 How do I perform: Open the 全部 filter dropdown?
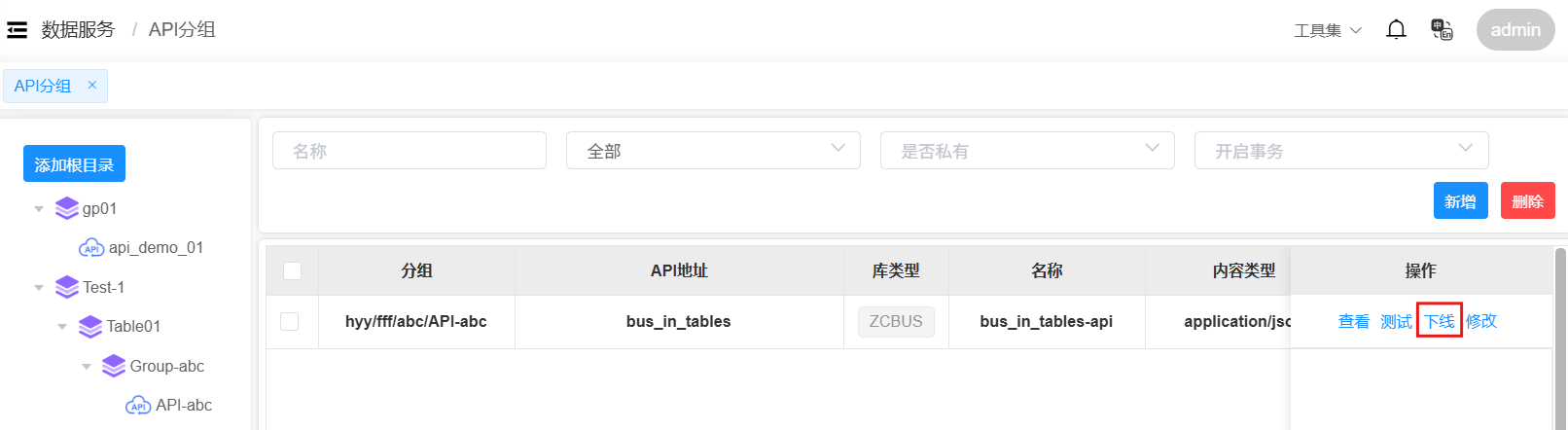click(x=713, y=151)
